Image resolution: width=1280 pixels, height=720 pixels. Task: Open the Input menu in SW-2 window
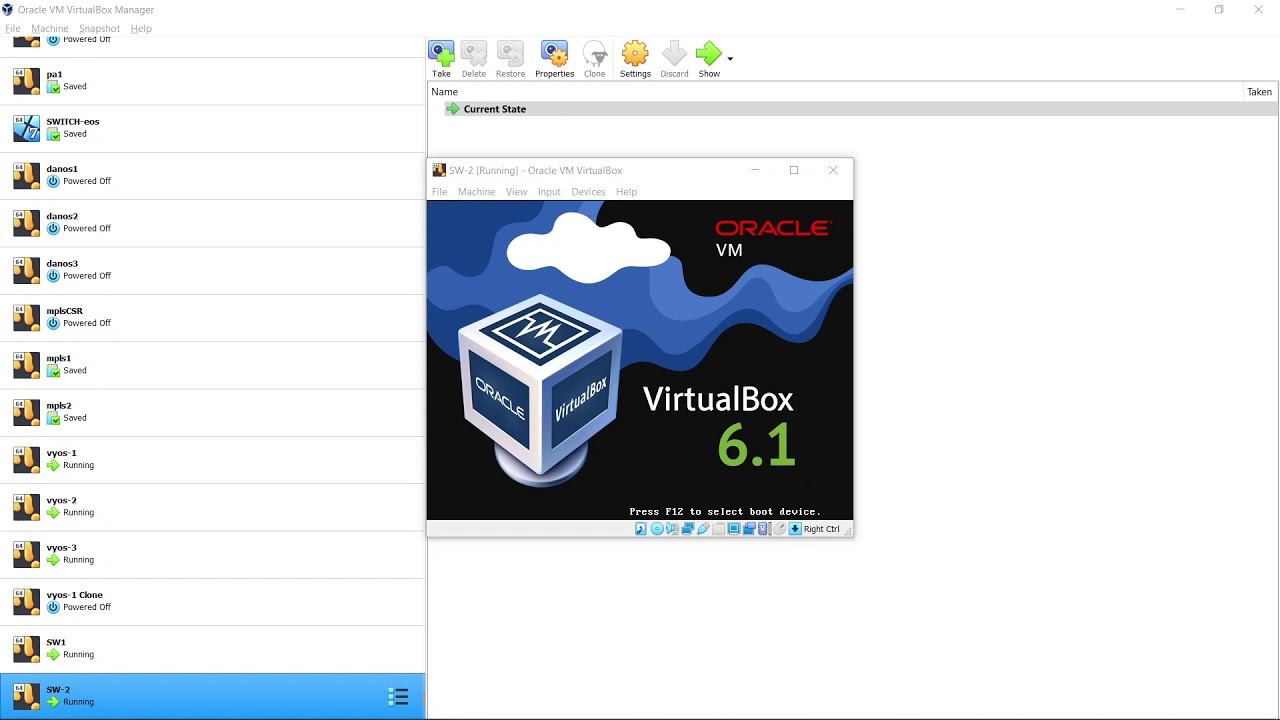[x=549, y=192]
